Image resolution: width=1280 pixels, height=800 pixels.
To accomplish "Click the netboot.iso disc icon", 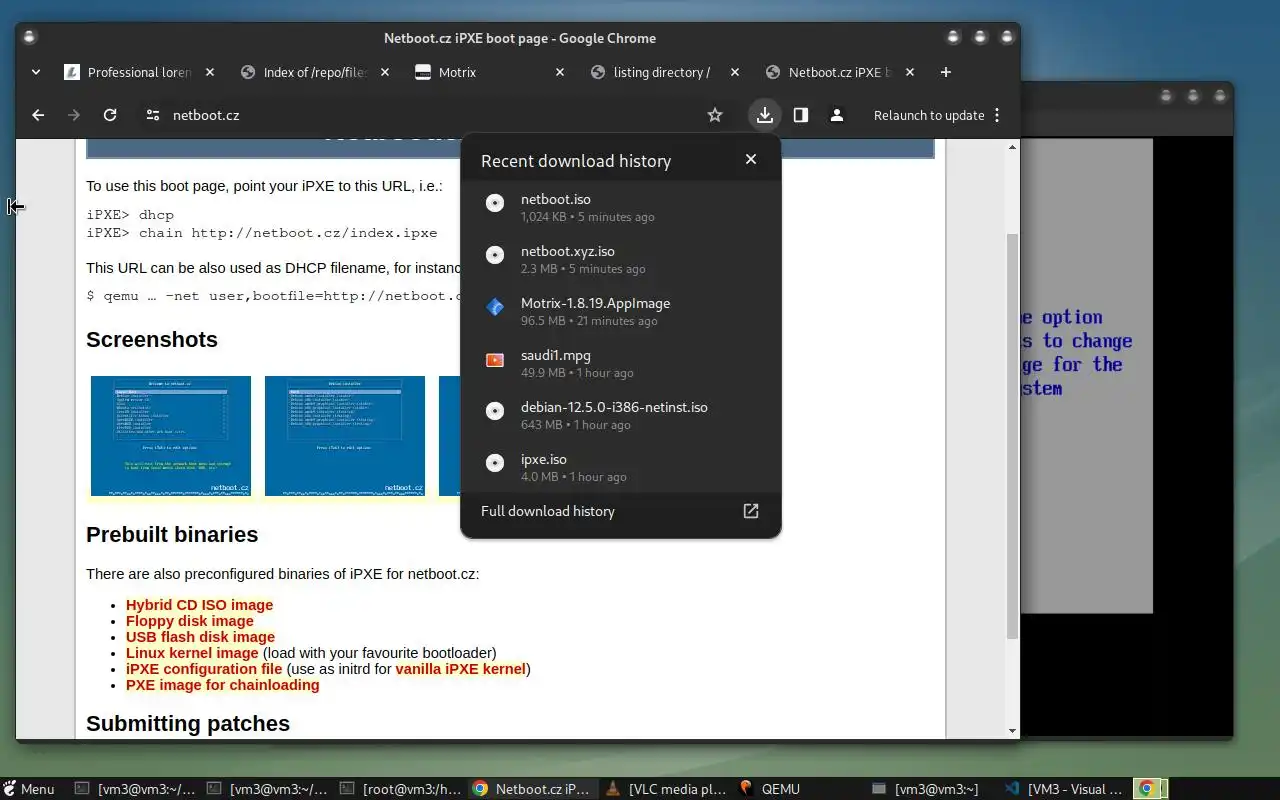I will pos(494,203).
